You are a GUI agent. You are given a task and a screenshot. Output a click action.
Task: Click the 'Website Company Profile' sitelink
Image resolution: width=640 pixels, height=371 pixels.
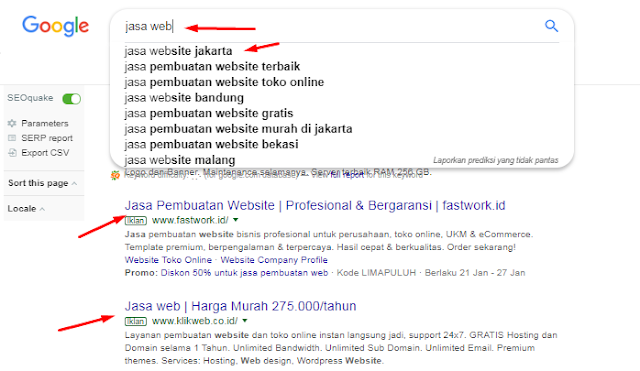[274, 260]
